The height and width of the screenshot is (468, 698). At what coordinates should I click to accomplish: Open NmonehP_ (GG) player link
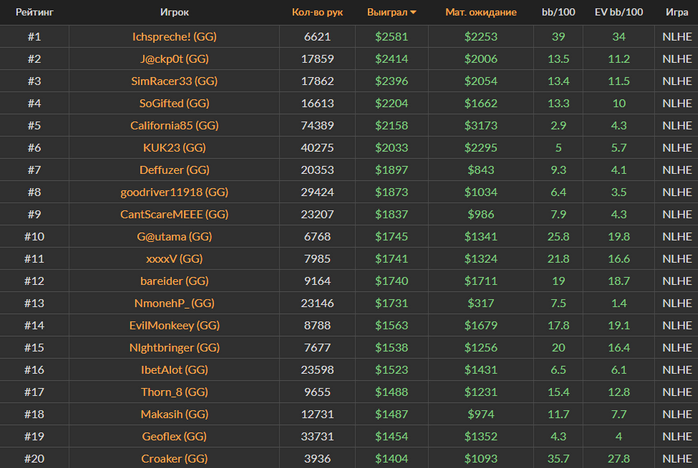(174, 303)
